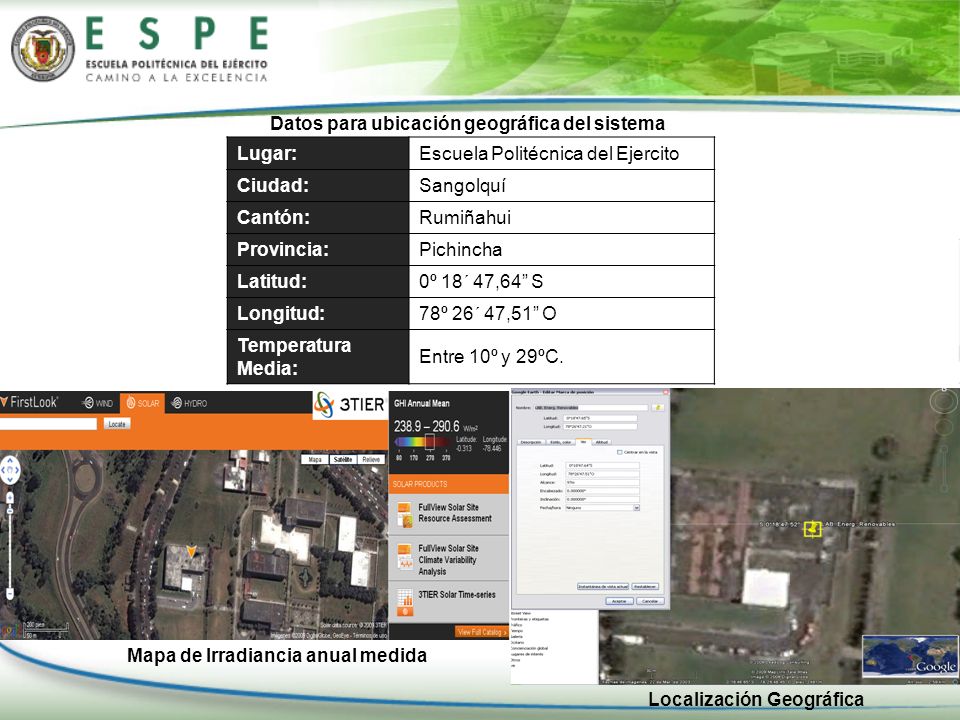Click the Resource Assessment product icon
The height and width of the screenshot is (720, 960).
[405, 515]
